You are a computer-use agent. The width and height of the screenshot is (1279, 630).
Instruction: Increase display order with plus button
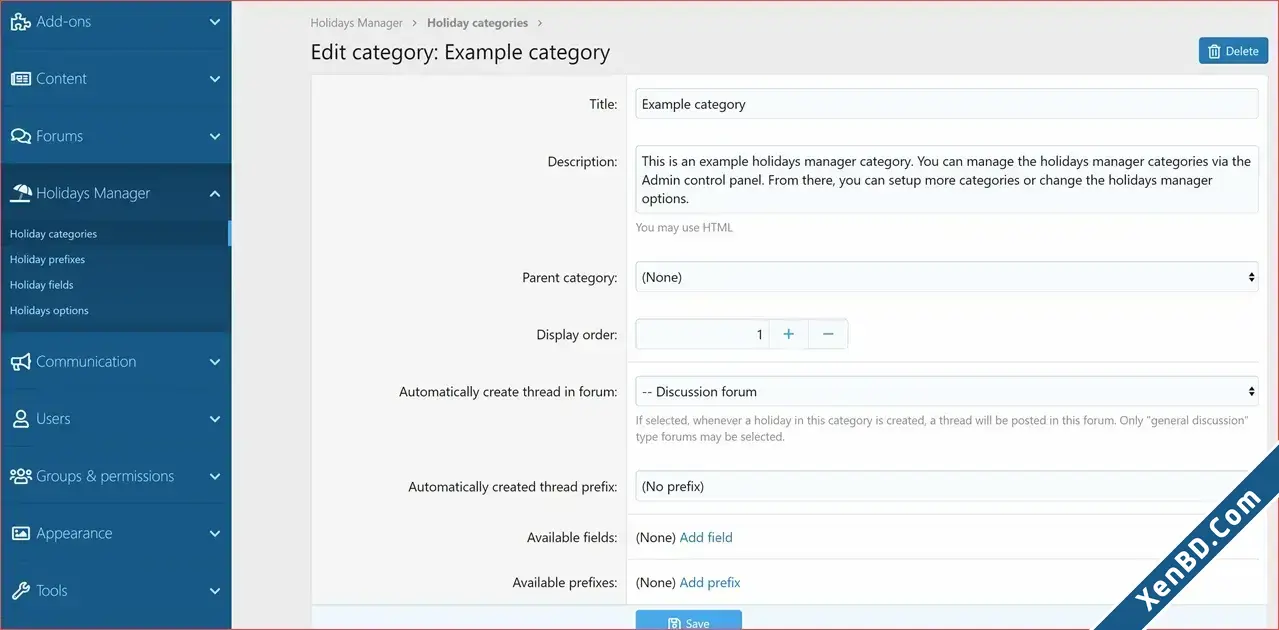click(x=788, y=334)
